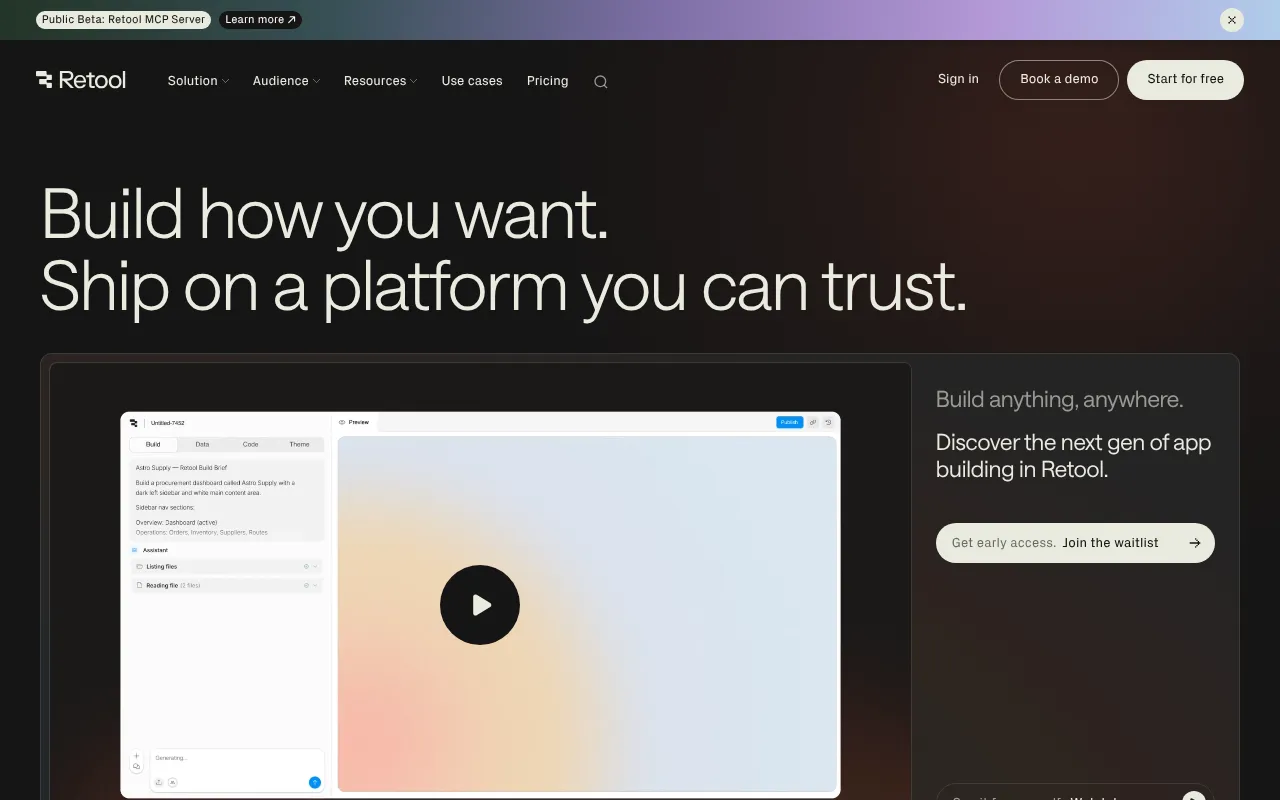The height and width of the screenshot is (800, 1280).
Task: Switch to the Code tab in the editor
Action: coord(250,444)
